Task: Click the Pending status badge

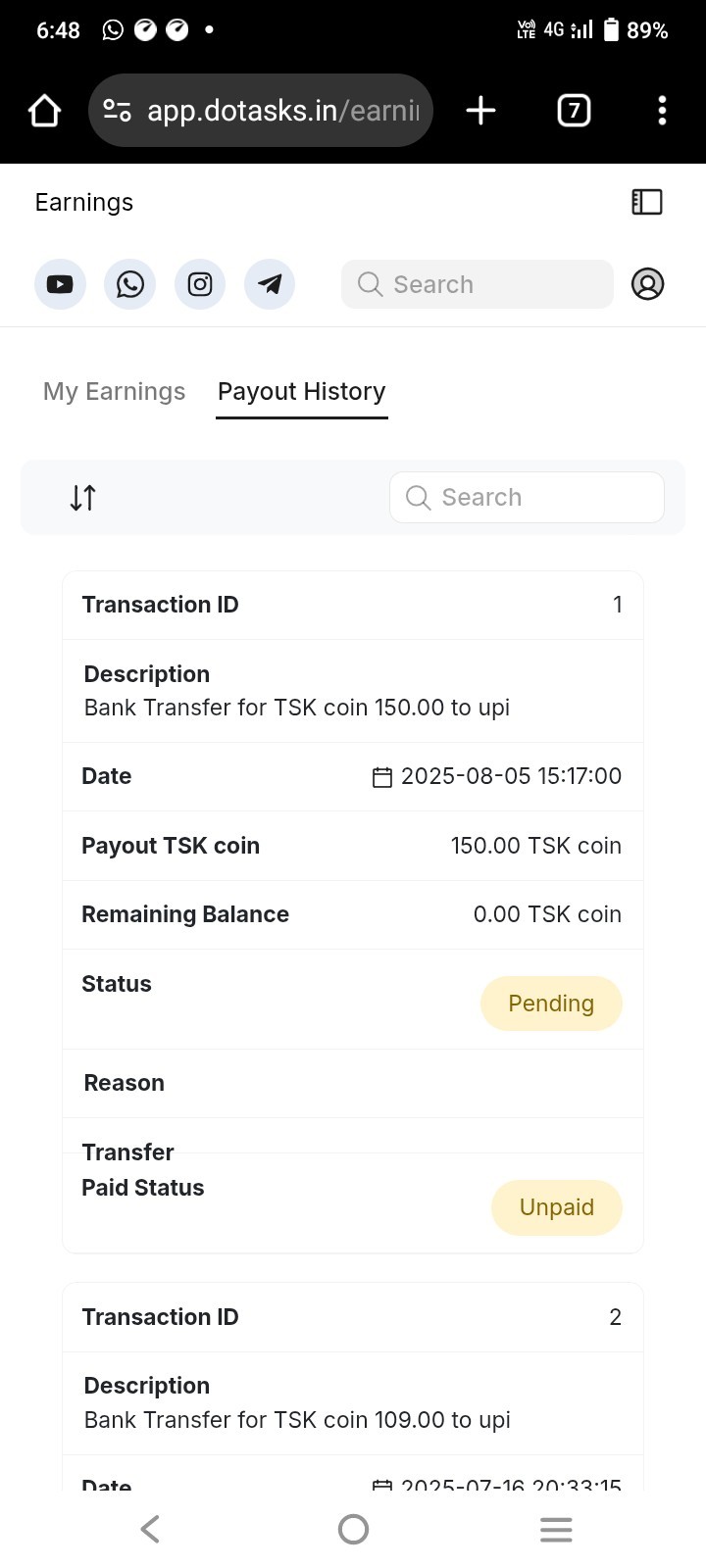Action: coord(551,1004)
